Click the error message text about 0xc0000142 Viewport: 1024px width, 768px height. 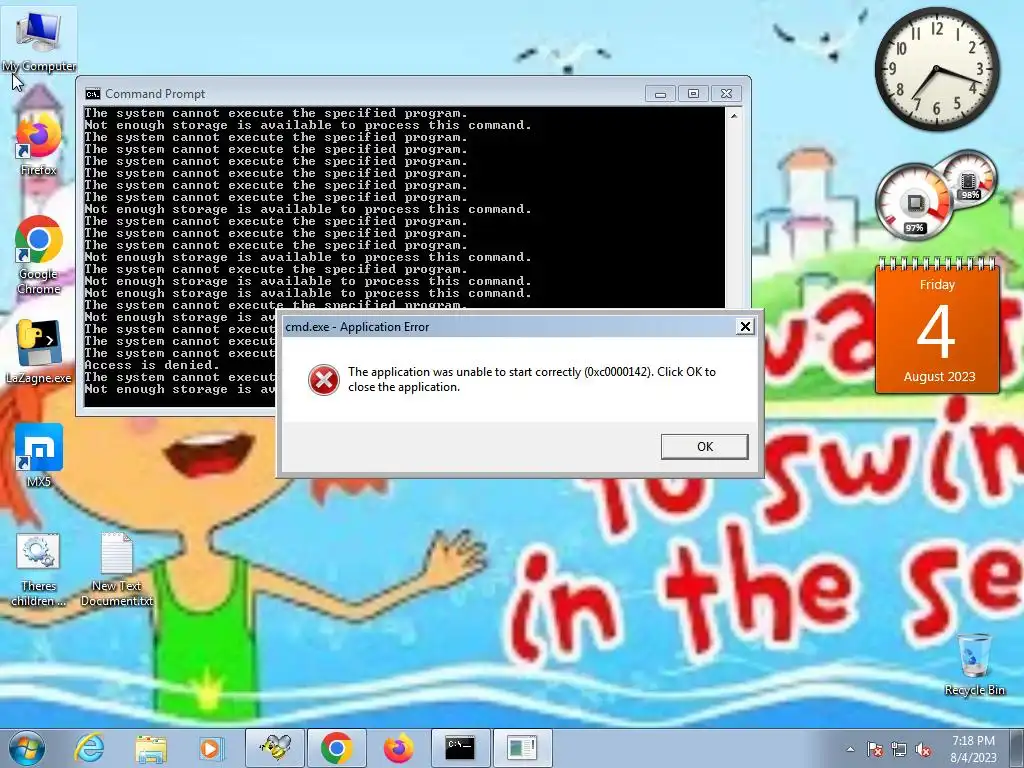pos(532,379)
